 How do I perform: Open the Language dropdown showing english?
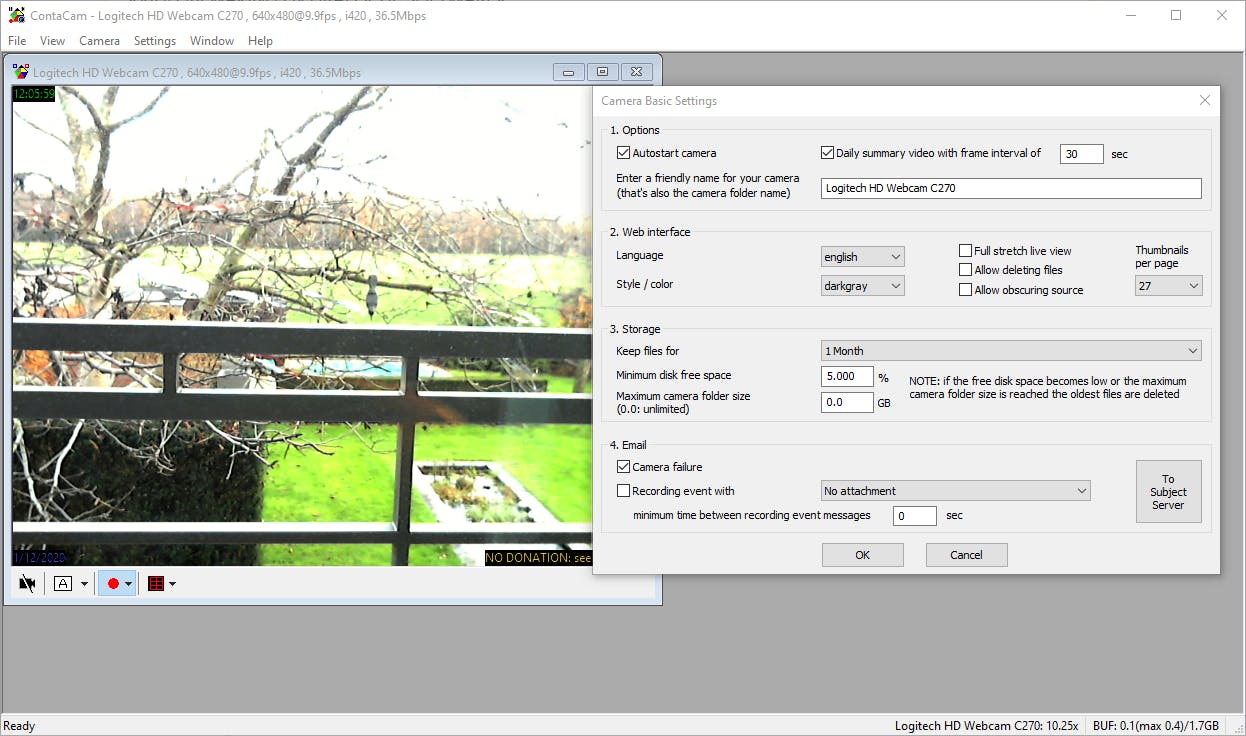click(x=862, y=257)
